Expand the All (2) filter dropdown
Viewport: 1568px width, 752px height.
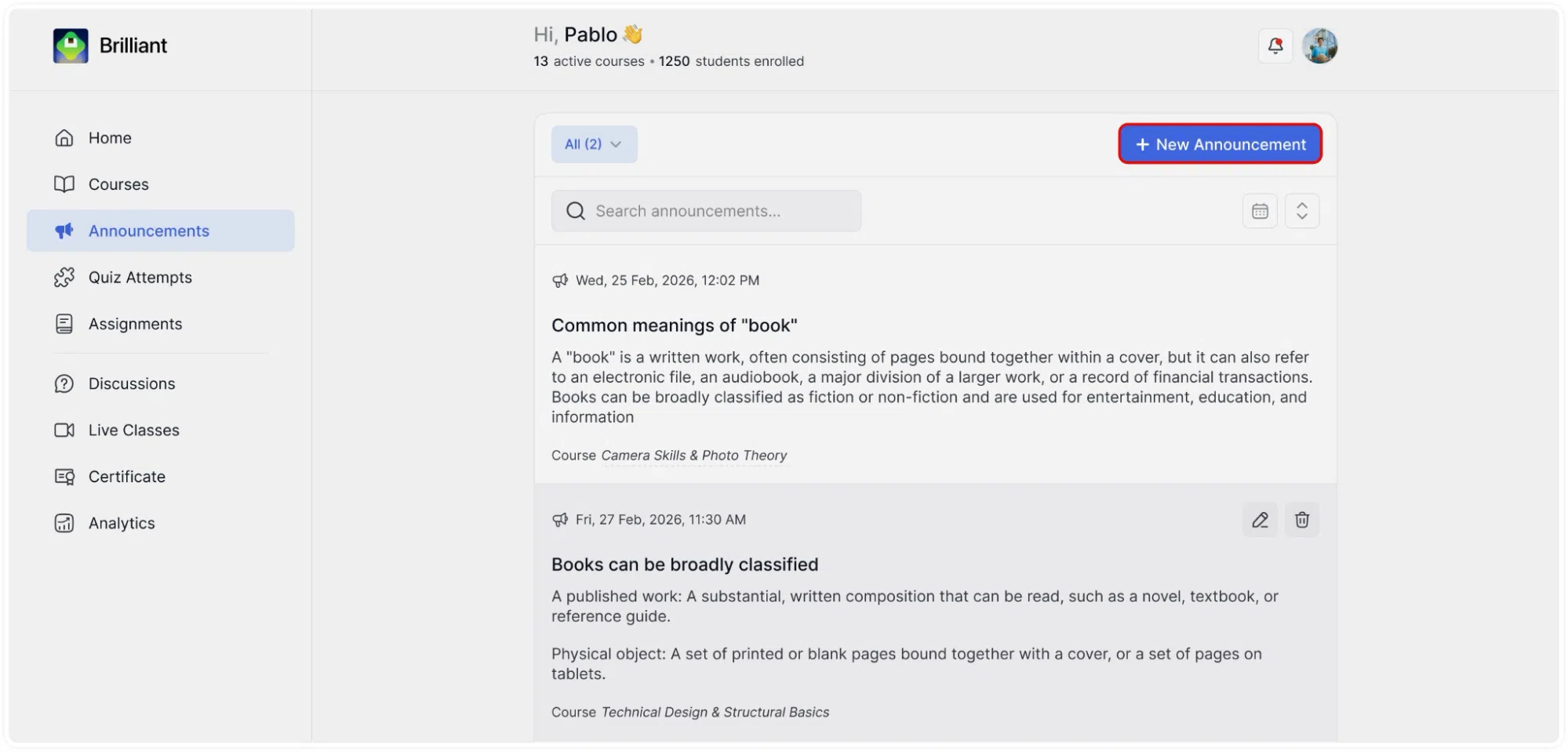[x=594, y=144]
